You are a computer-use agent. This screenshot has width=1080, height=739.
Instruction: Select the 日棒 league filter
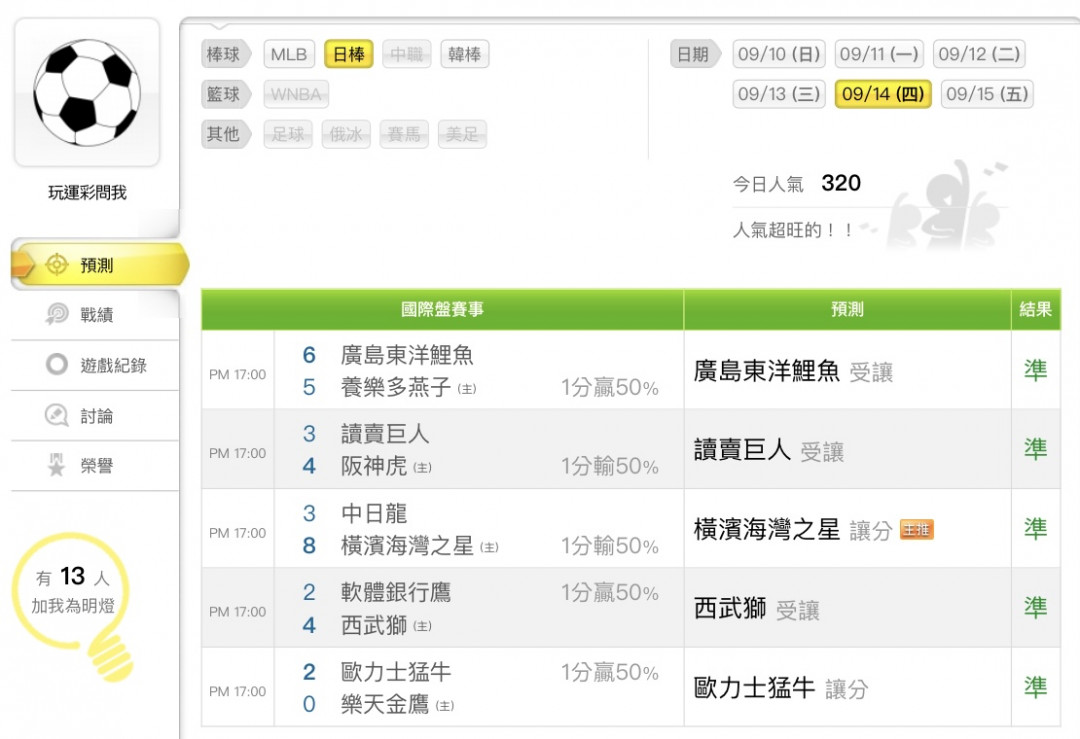click(x=349, y=54)
